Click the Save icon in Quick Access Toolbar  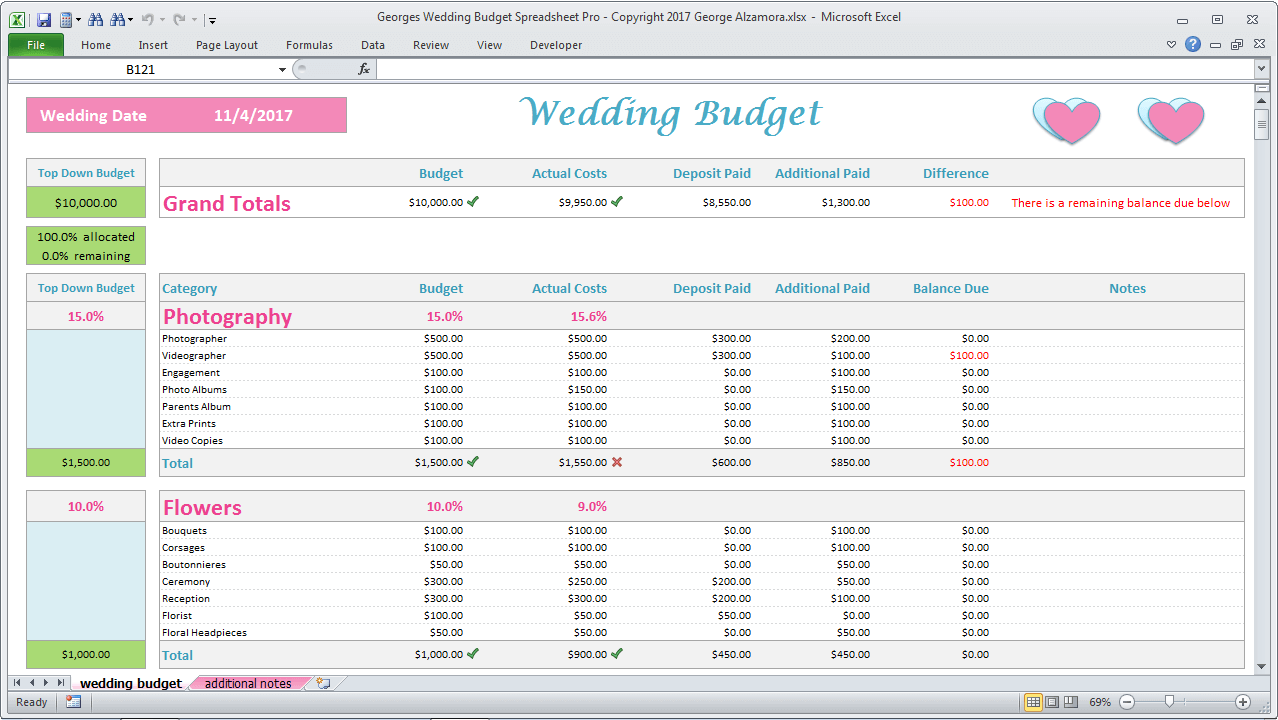point(43,19)
